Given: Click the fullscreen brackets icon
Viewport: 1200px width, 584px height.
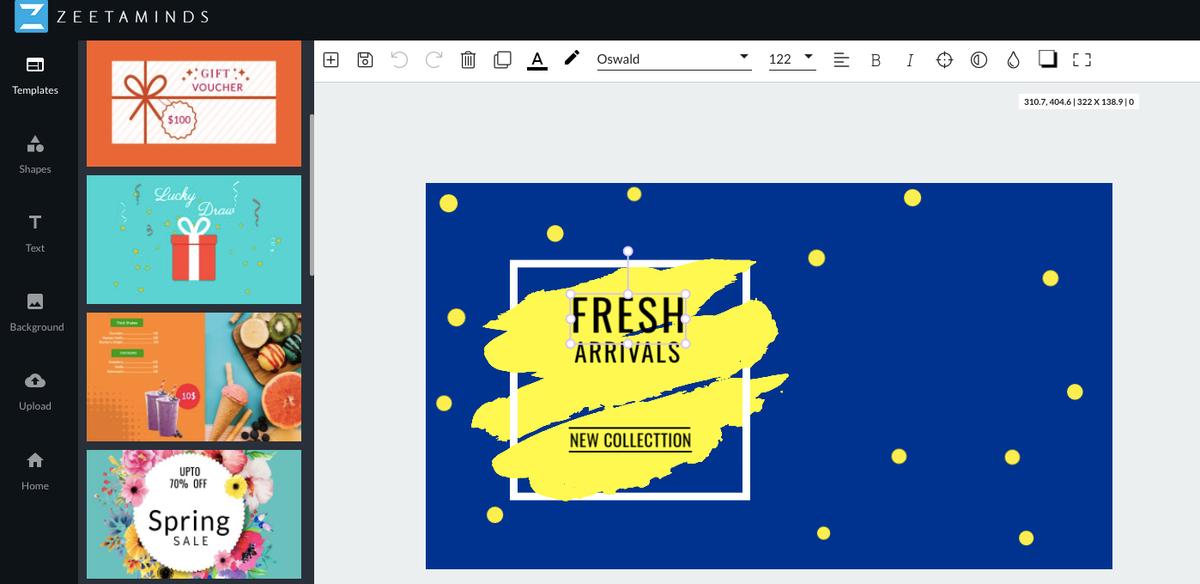Looking at the screenshot, I should tap(1081, 60).
